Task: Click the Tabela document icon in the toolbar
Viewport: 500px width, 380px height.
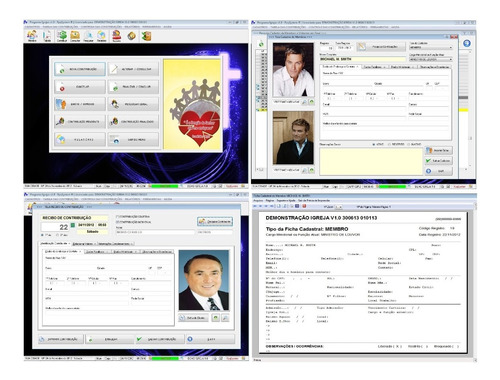Action: [47, 36]
